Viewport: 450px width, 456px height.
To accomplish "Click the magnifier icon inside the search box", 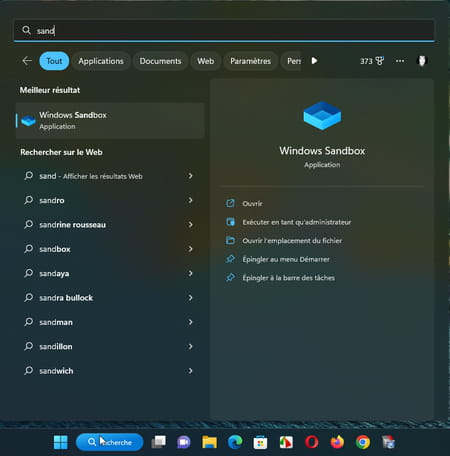I will (x=26, y=30).
